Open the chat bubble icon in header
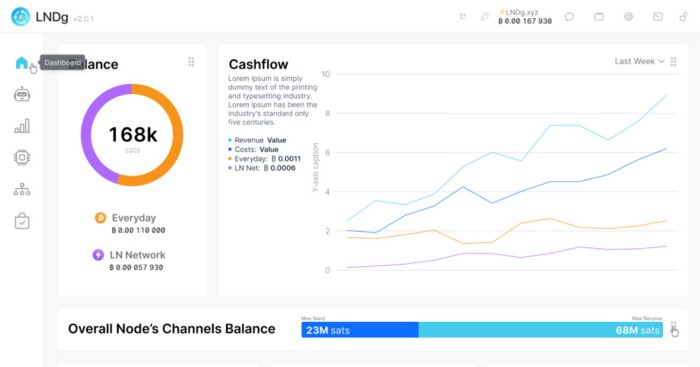The image size is (700, 367). [569, 17]
